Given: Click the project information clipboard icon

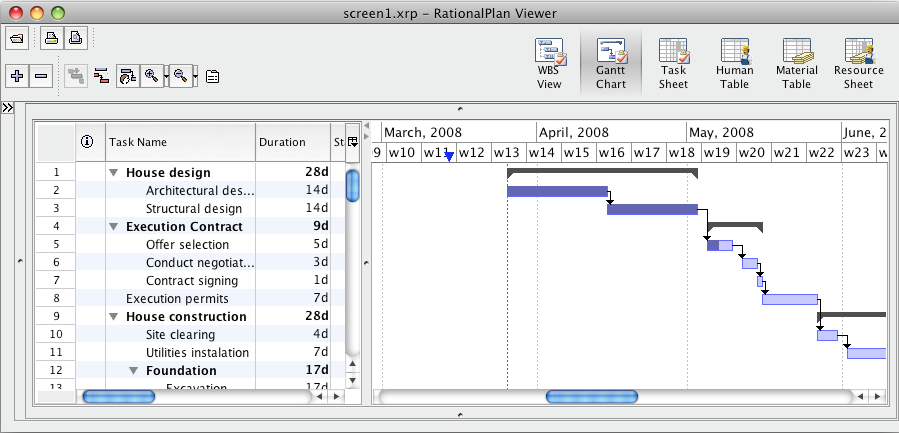Looking at the screenshot, I should [212, 76].
